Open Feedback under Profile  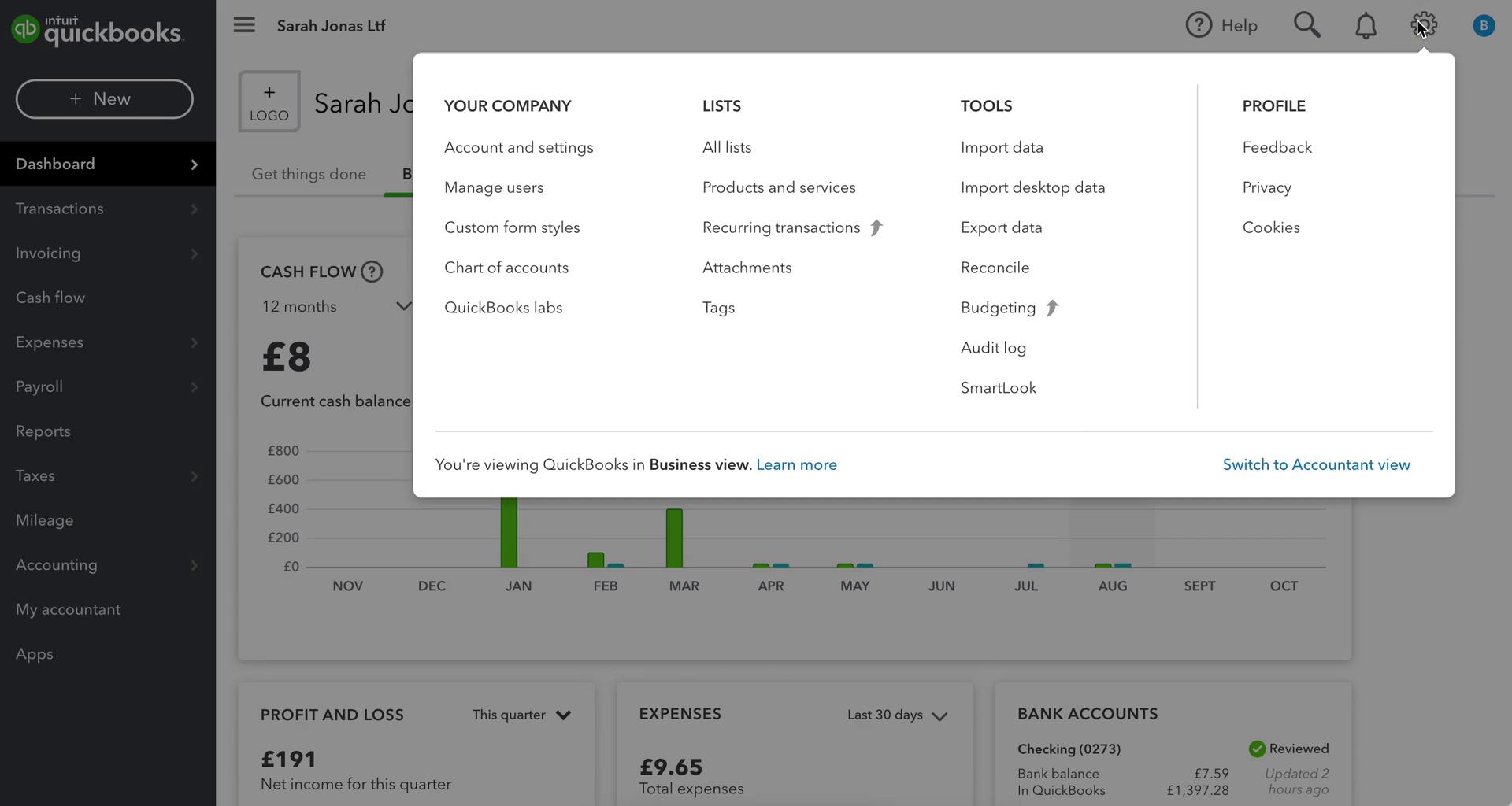click(1277, 147)
